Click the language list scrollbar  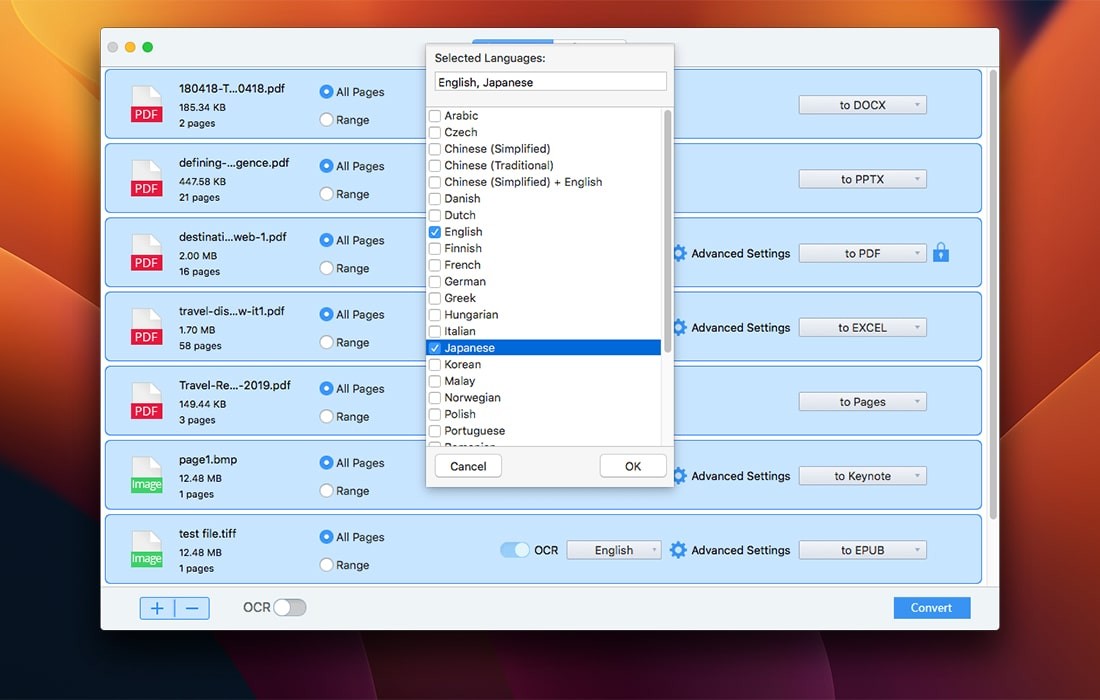[667, 230]
